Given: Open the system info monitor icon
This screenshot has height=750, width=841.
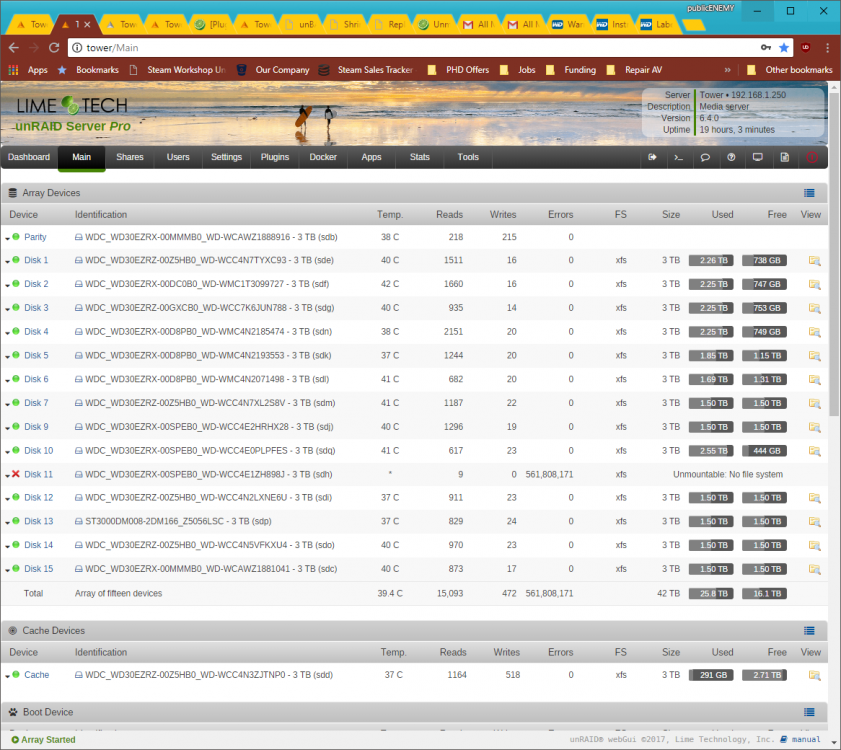Looking at the screenshot, I should pos(758,157).
